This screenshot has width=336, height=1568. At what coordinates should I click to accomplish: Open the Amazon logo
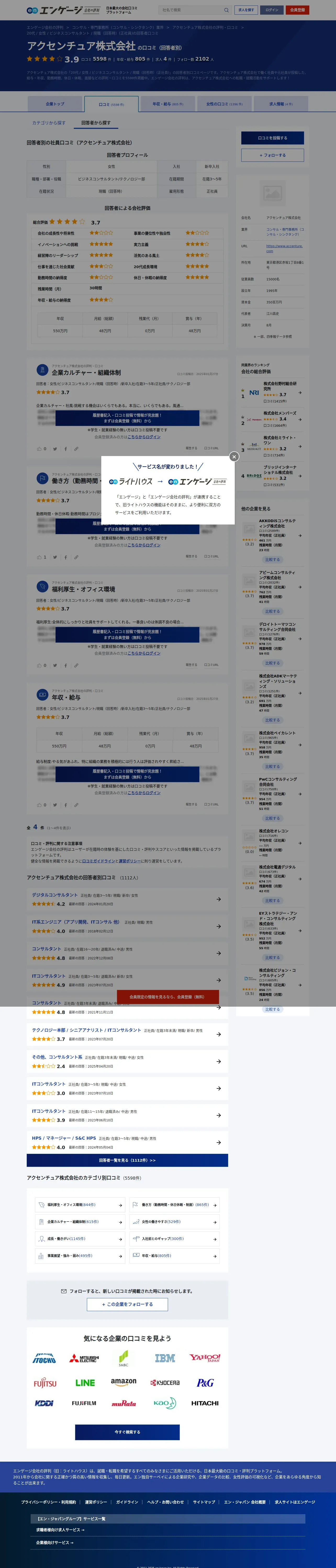(x=124, y=1383)
